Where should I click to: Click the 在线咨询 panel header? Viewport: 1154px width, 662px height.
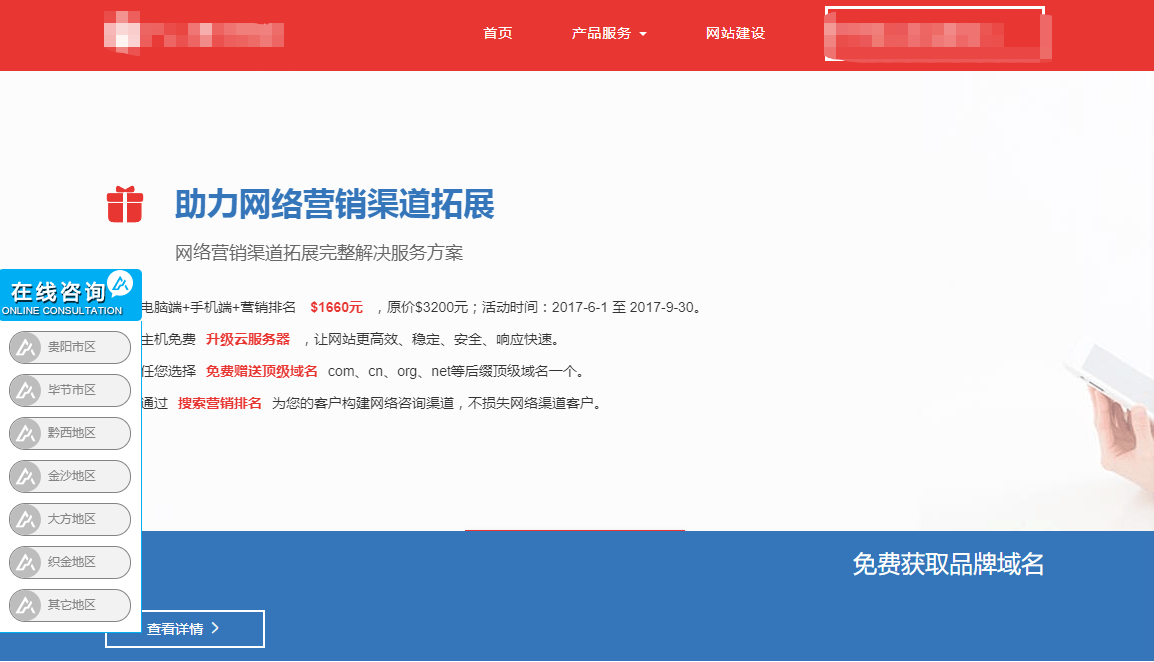58,295
